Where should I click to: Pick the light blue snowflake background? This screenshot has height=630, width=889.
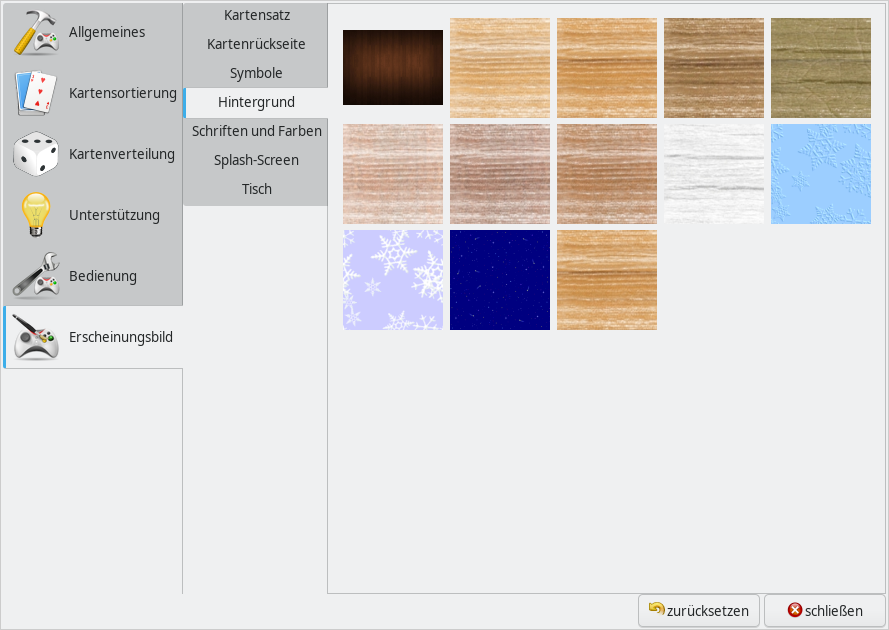821,174
